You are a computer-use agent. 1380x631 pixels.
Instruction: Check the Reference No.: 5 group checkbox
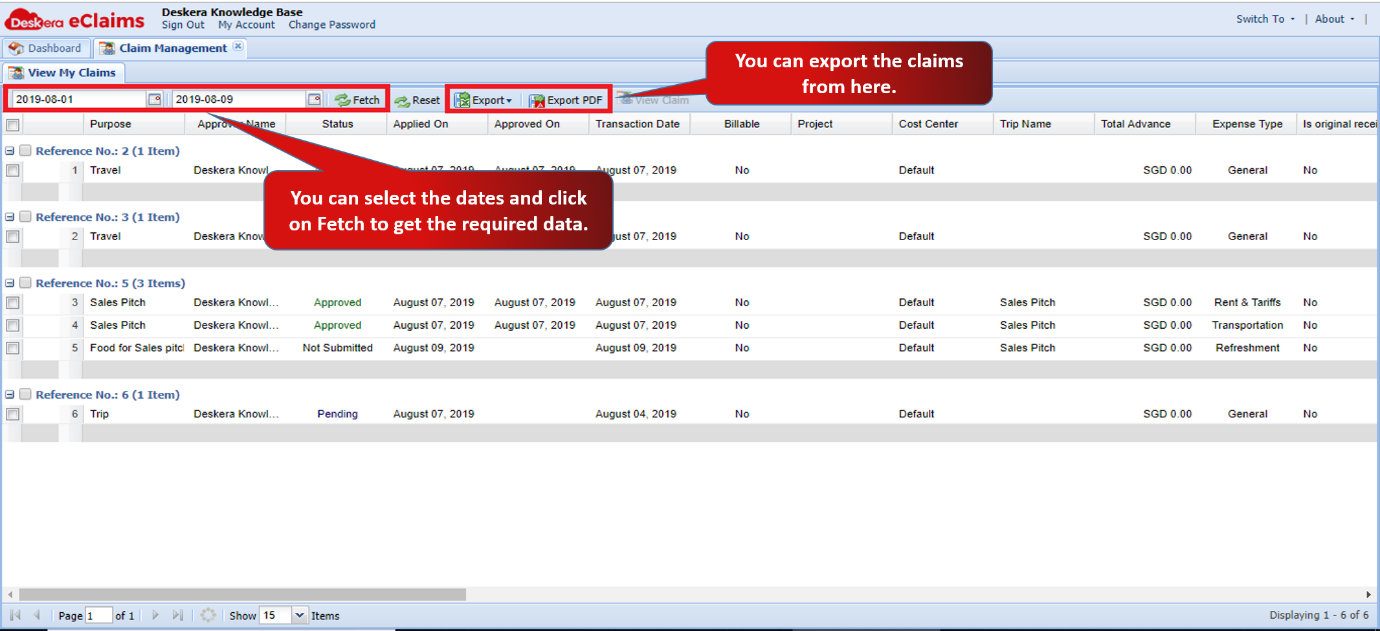coord(25,283)
